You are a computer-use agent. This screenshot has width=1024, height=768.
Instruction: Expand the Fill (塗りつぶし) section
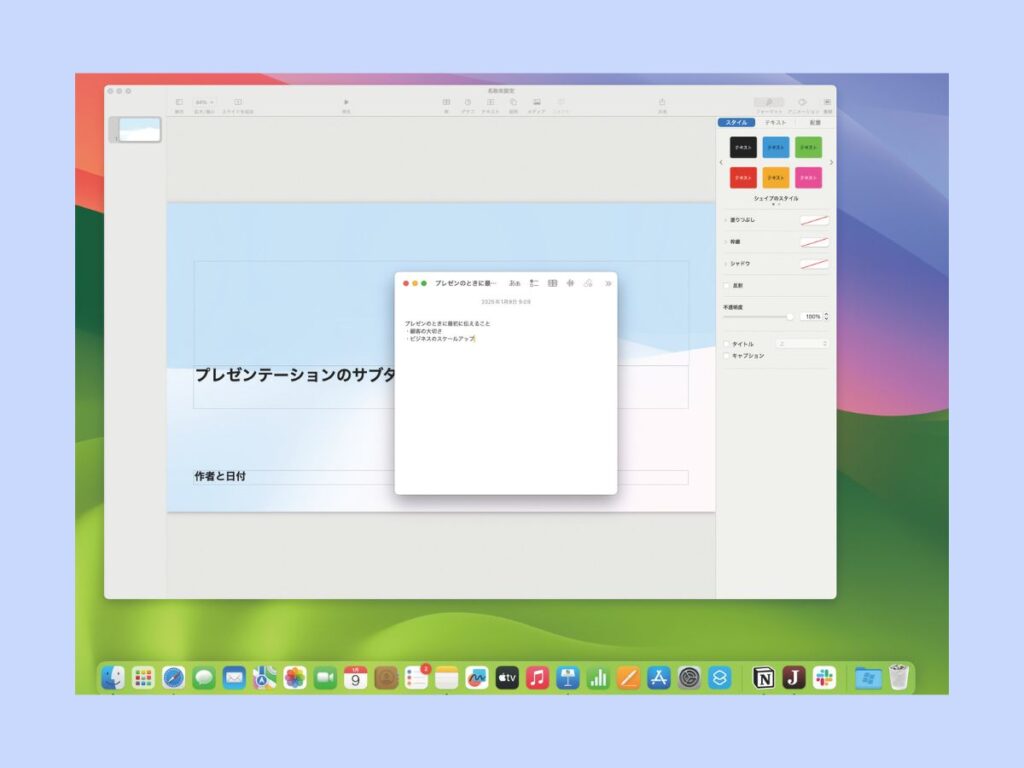pyautogui.click(x=726, y=220)
